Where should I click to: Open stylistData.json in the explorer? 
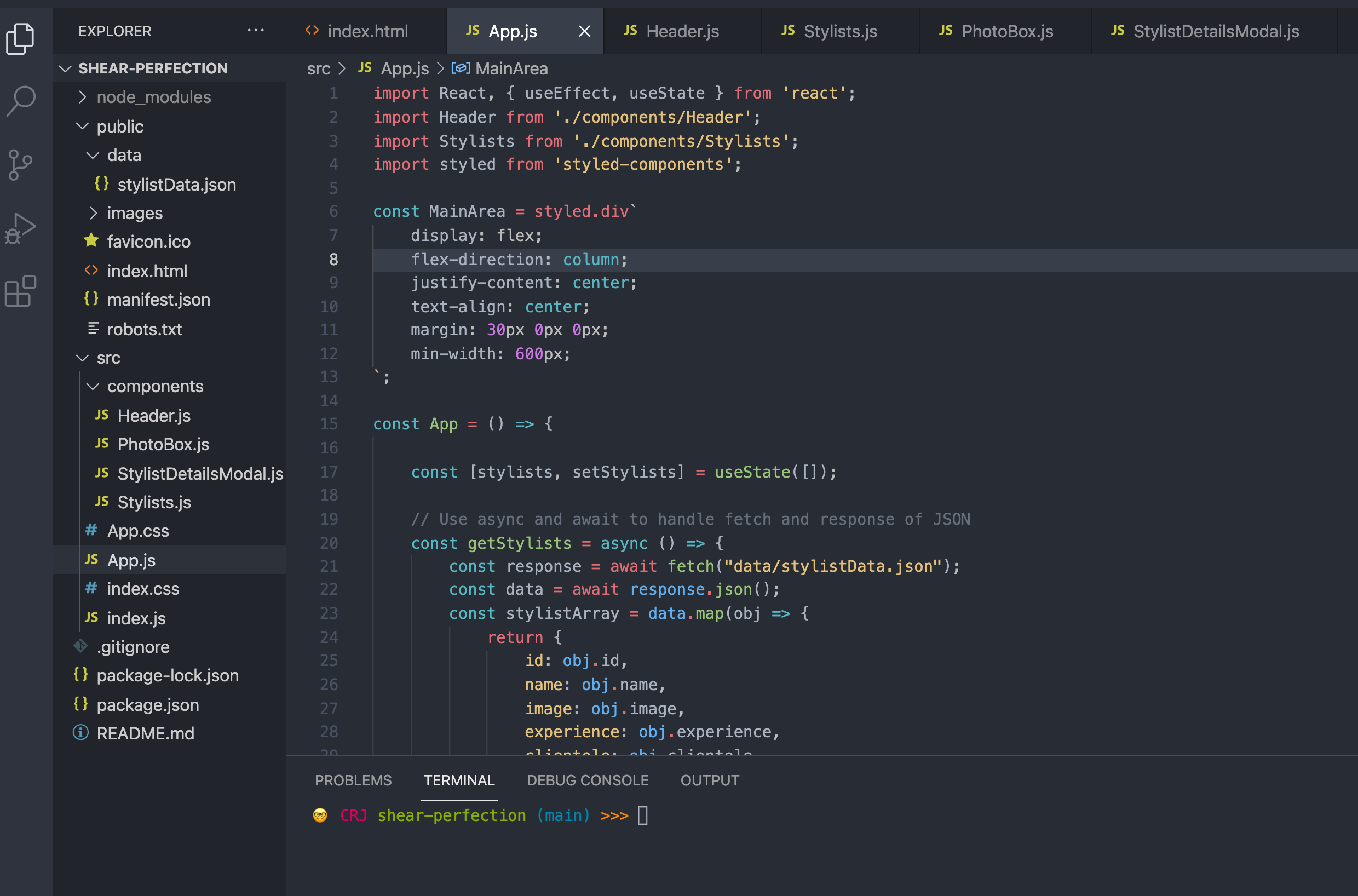coord(176,185)
